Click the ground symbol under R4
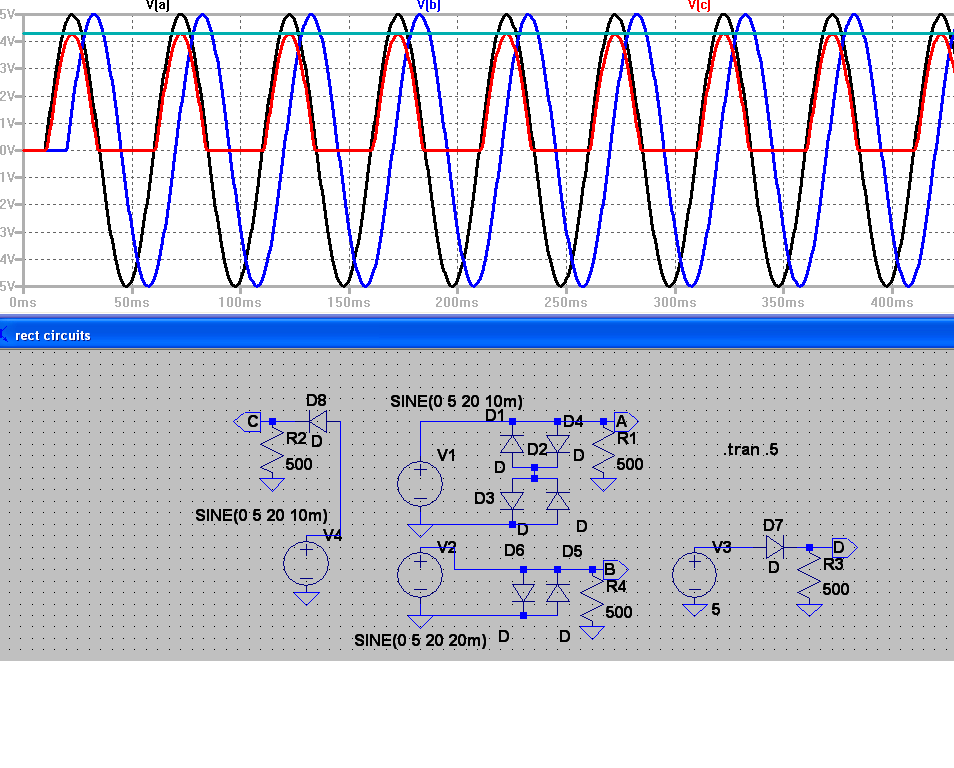The image size is (954, 768). point(592,633)
